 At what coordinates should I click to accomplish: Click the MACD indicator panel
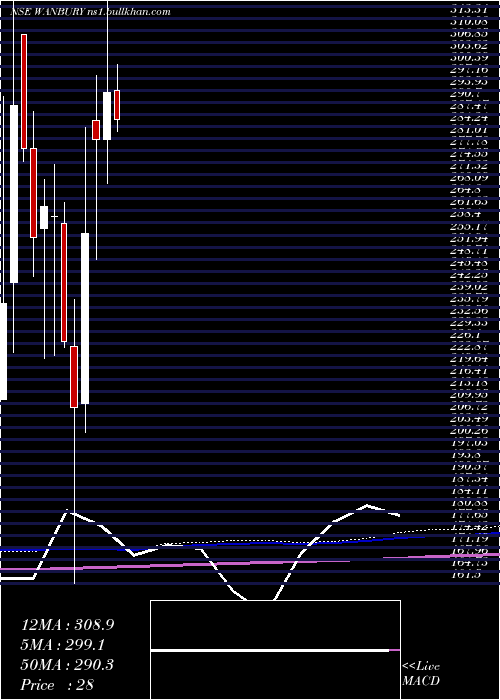[x=275, y=650]
